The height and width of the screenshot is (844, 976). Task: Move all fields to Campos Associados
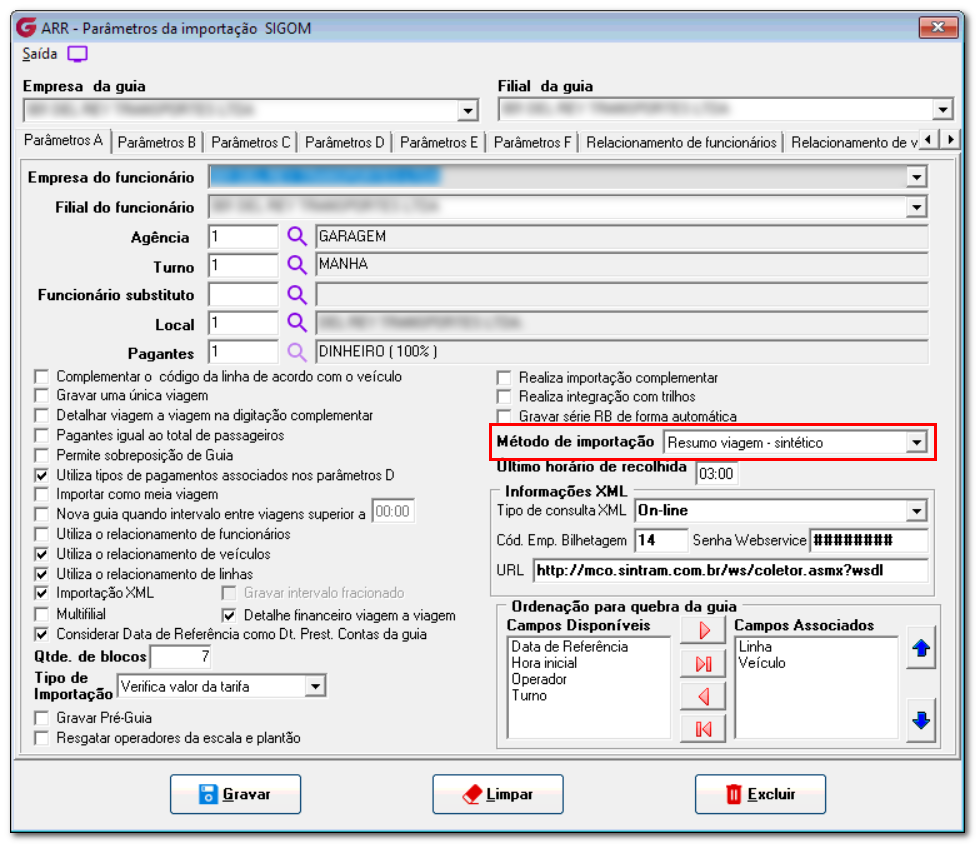(703, 663)
